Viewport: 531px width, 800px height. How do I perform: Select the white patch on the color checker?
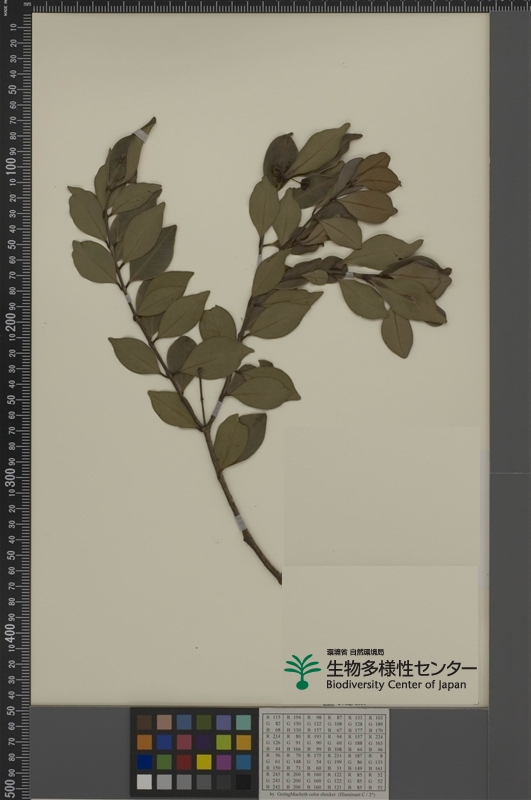144,782
